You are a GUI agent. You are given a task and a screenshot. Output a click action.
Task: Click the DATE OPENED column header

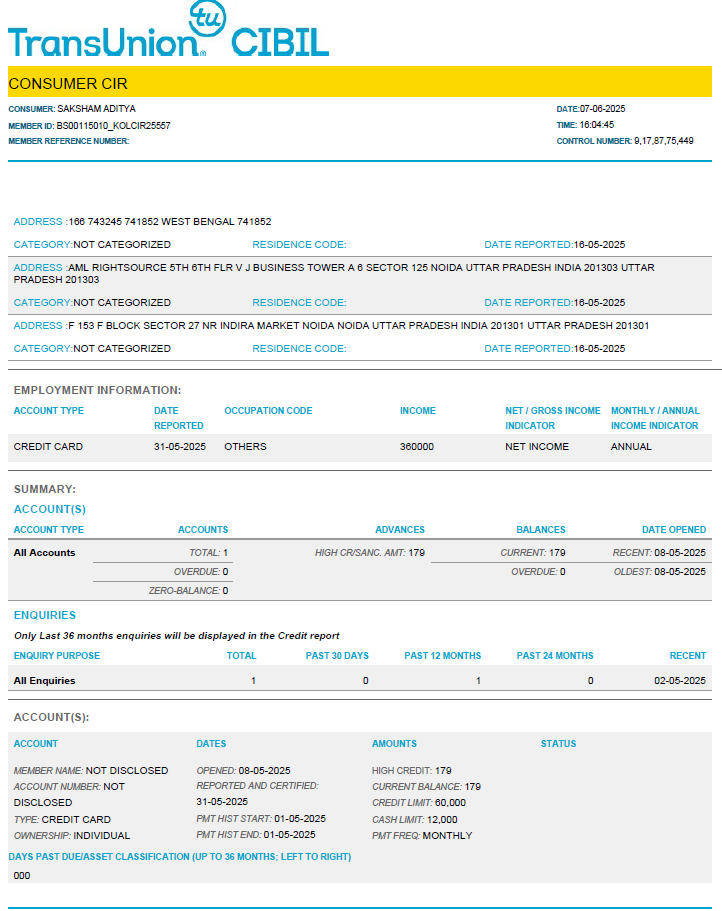(674, 530)
